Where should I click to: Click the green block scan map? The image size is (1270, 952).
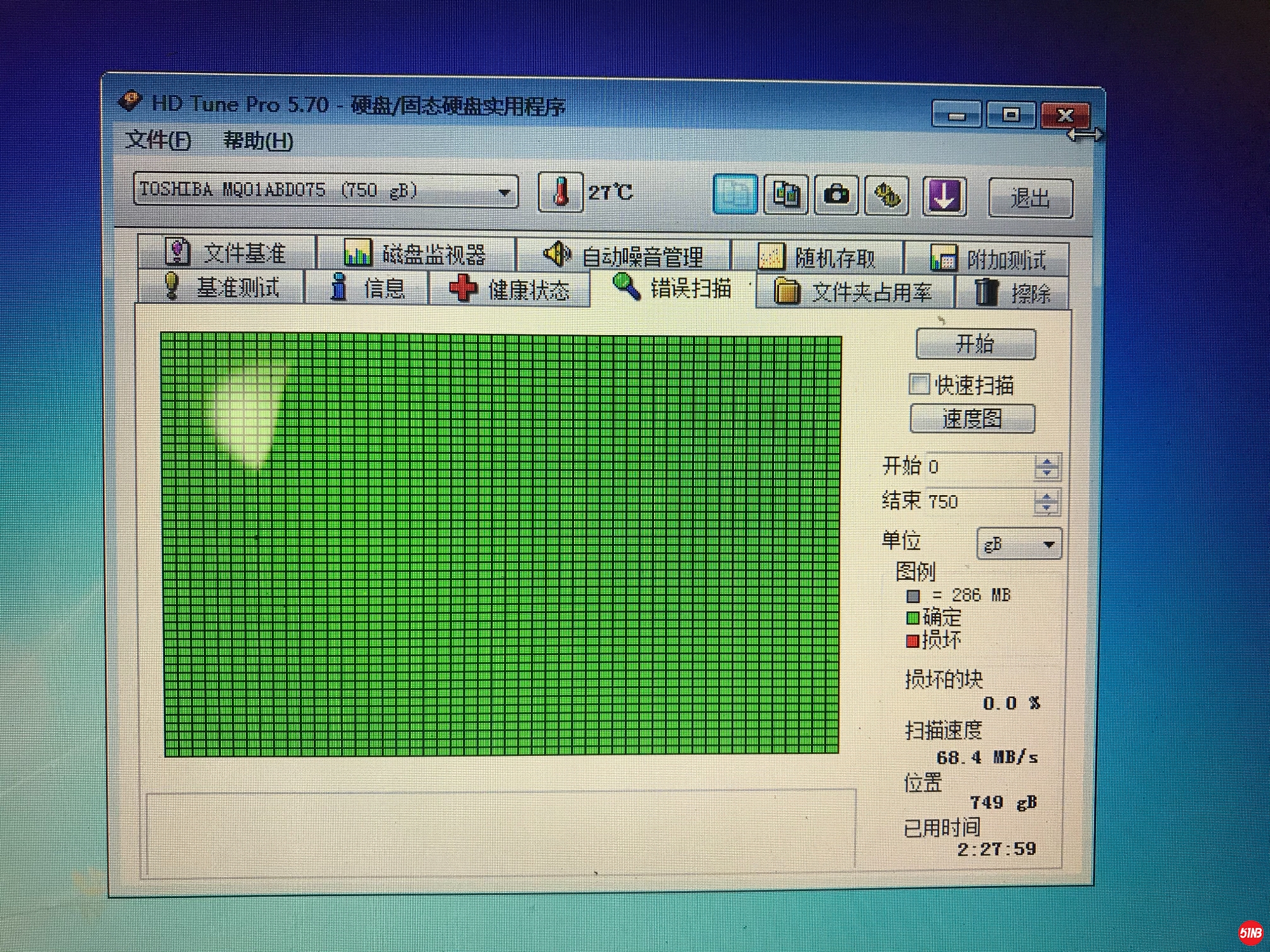[x=501, y=545]
